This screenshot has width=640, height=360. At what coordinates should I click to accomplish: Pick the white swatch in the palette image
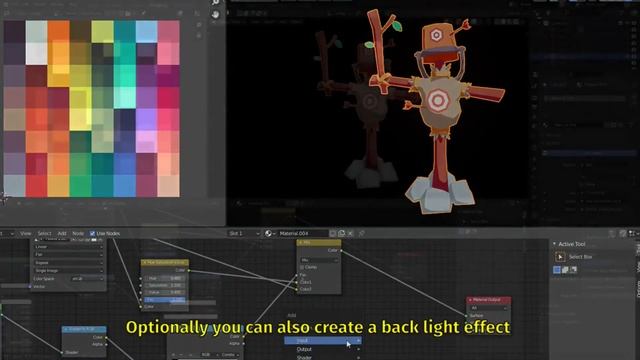click(x=36, y=53)
